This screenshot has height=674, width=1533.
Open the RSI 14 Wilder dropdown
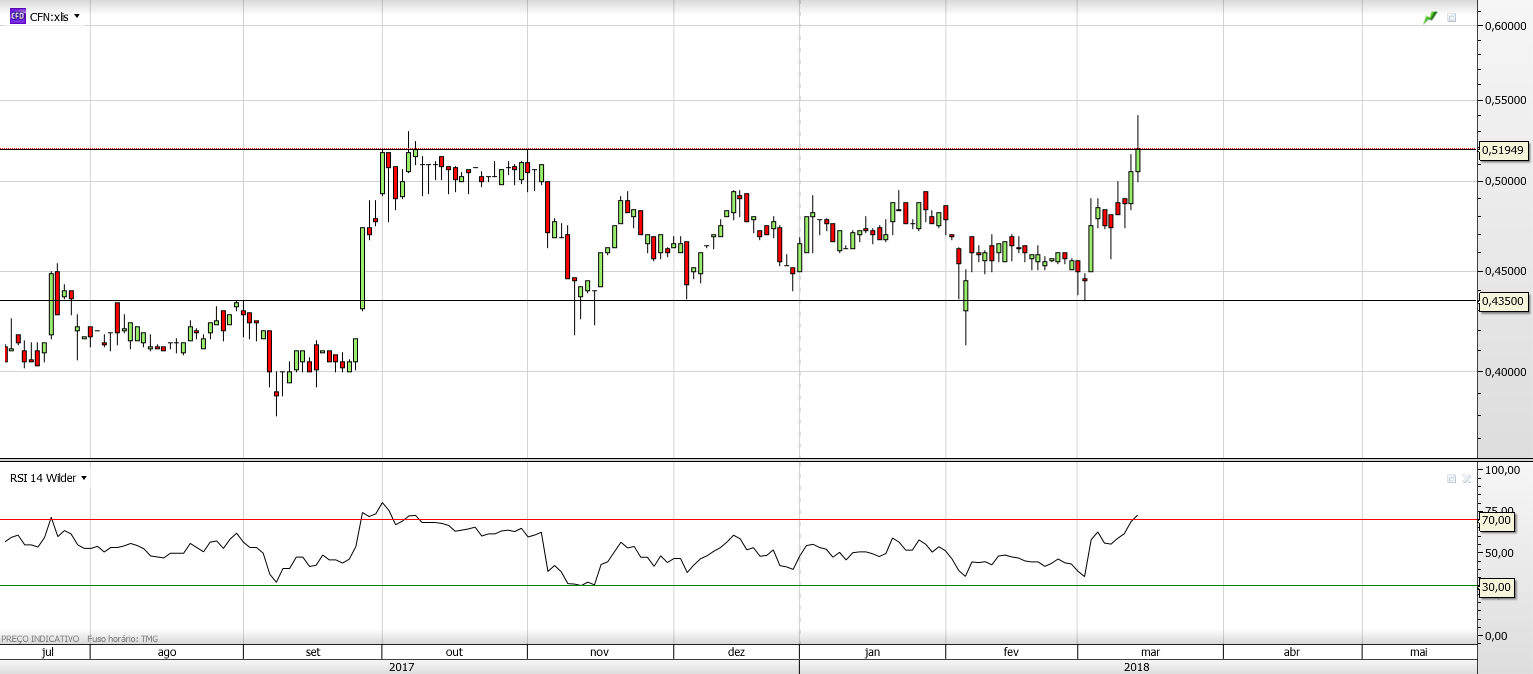click(84, 478)
